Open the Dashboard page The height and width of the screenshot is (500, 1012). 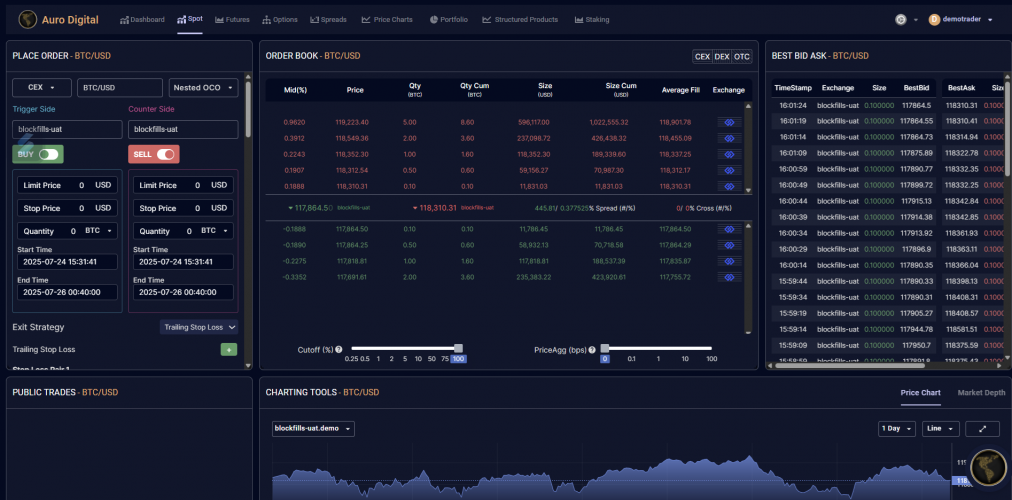pyautogui.click(x=143, y=20)
